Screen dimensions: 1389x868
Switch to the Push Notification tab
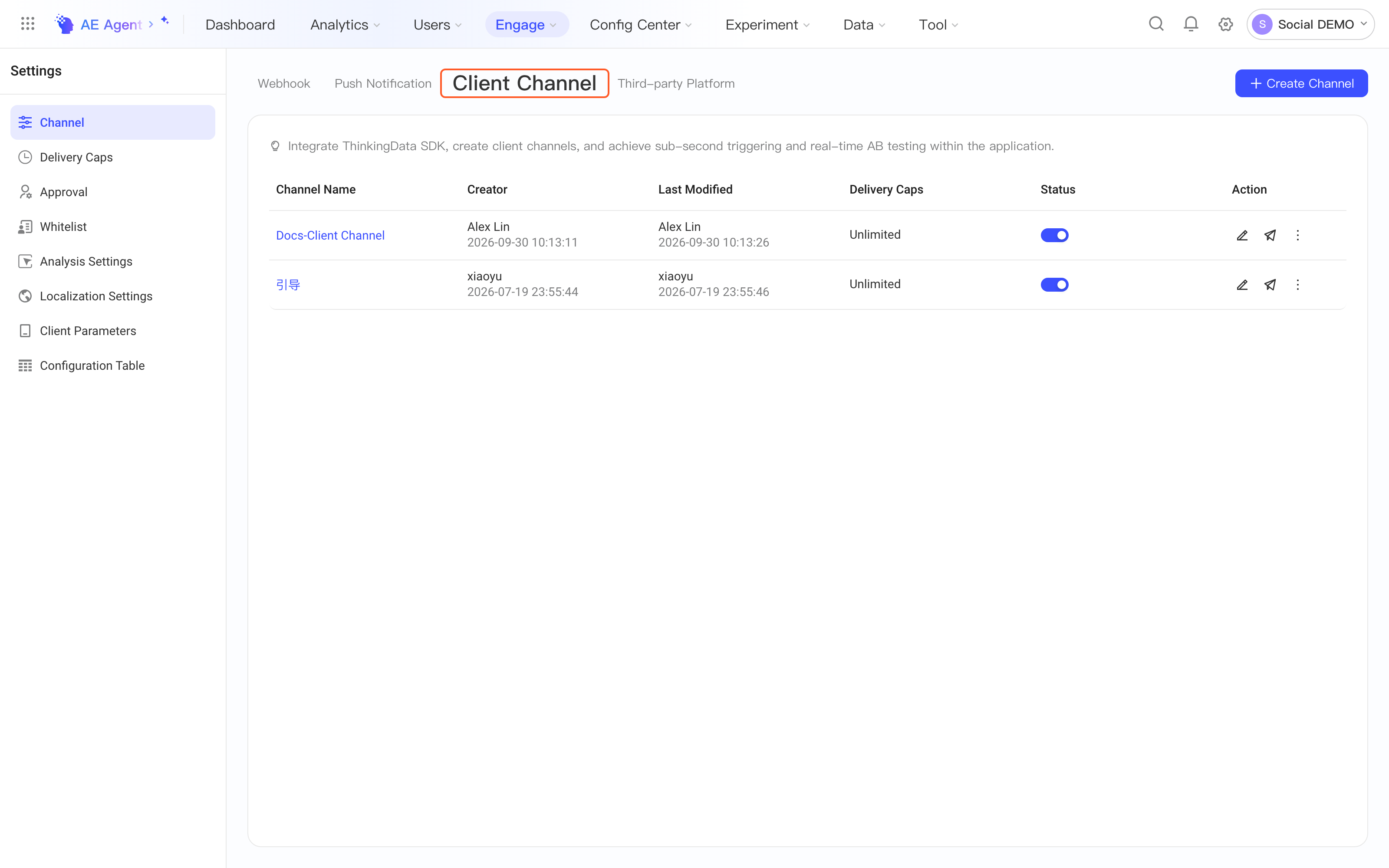[383, 84]
